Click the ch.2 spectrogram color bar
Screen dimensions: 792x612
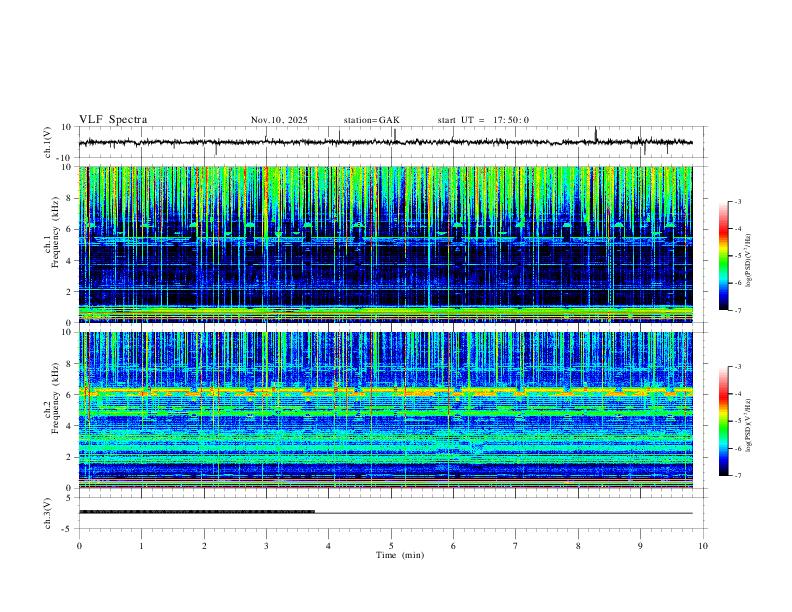724,421
